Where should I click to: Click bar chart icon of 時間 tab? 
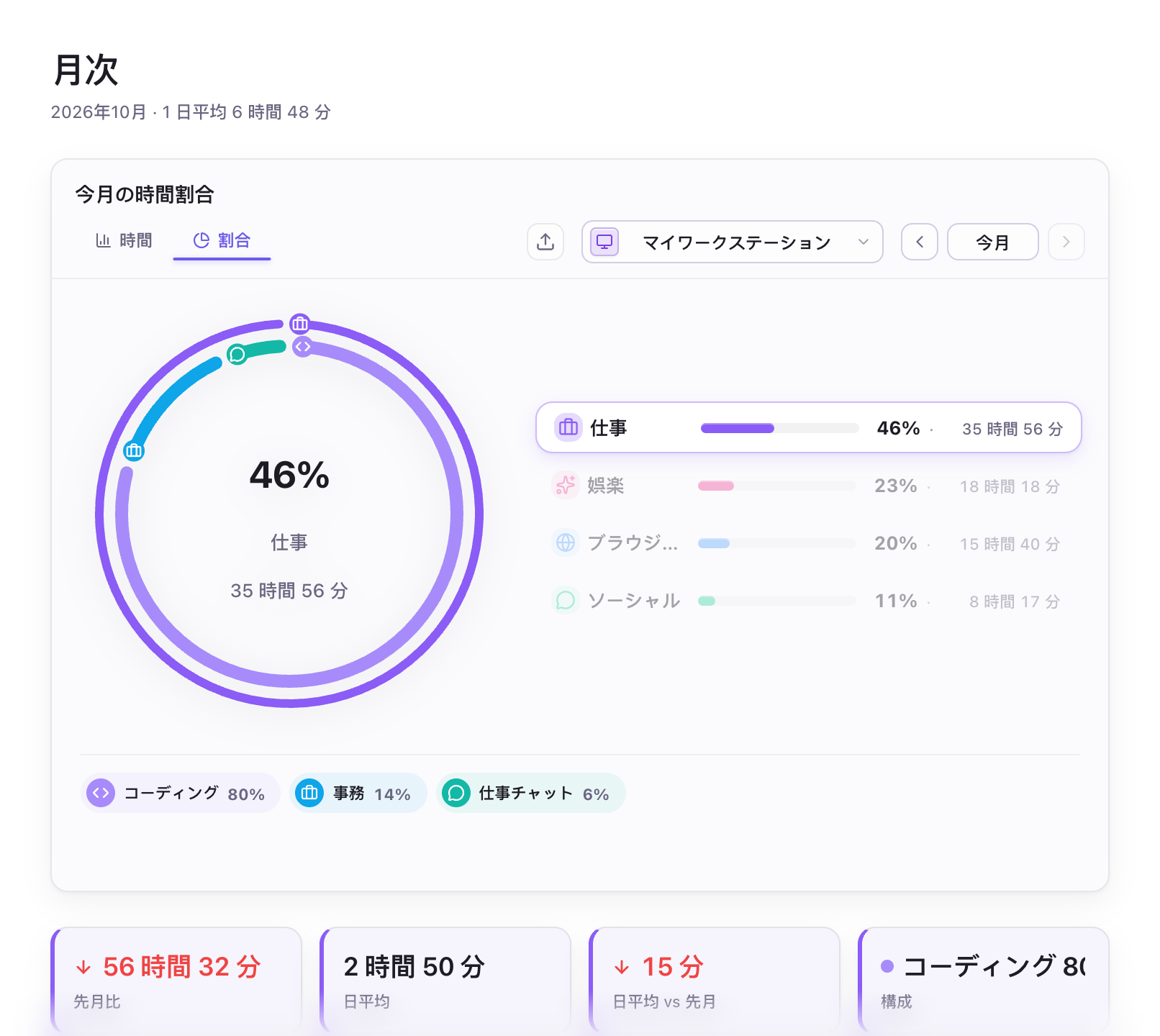pos(103,240)
